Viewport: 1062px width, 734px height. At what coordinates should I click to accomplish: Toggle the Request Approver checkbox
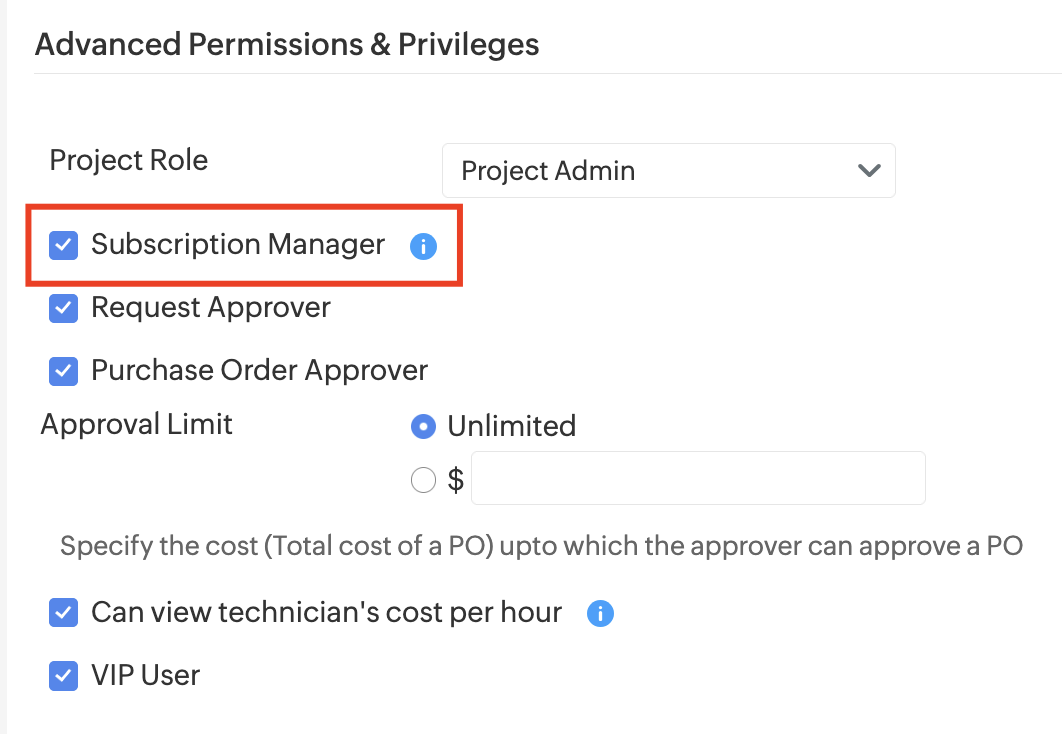(64, 308)
